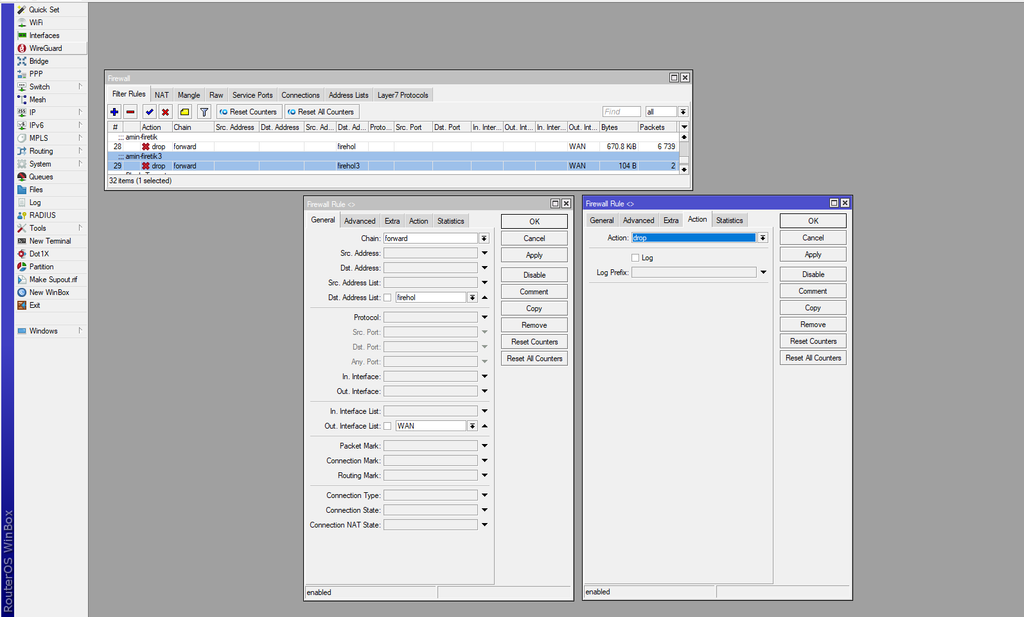Click Comment in right Firewall Rule window
The width and height of the screenshot is (1024, 617).
[x=813, y=291]
